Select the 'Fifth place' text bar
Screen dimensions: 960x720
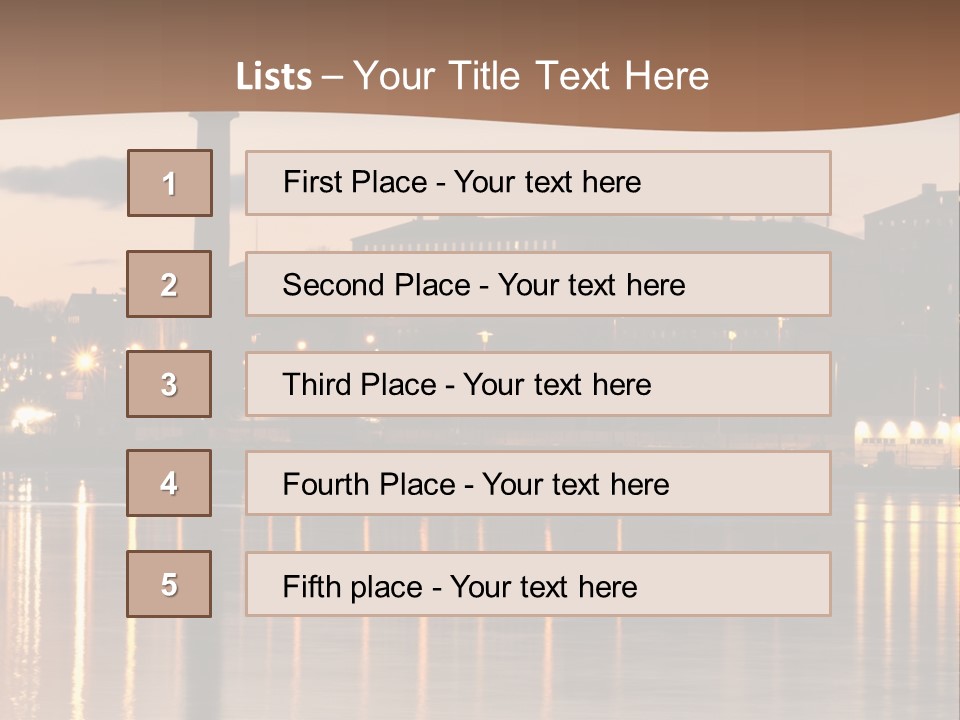[x=538, y=585]
